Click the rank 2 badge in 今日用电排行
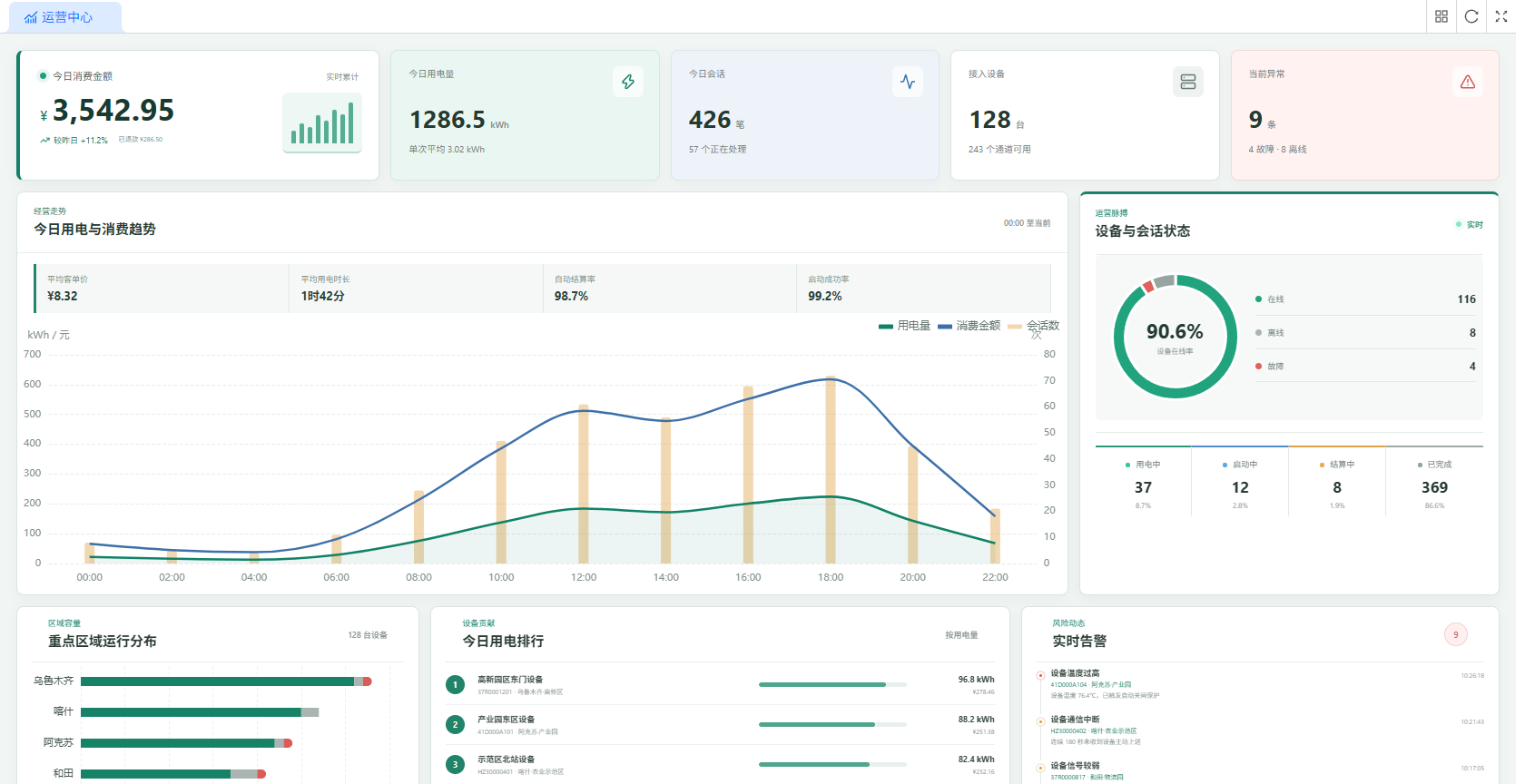Viewport: 1525px width, 784px height. pos(456,725)
